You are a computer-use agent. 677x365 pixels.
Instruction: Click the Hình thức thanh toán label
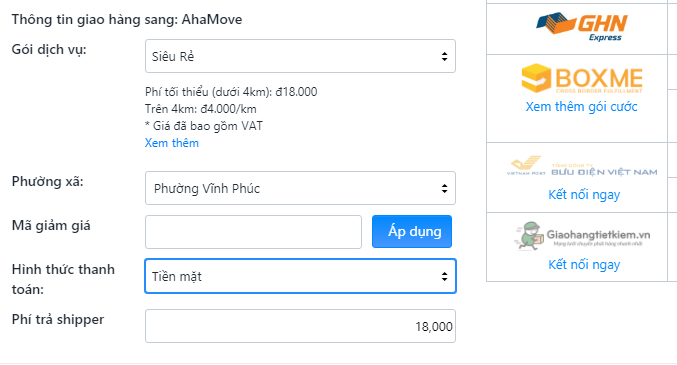click(x=63, y=279)
